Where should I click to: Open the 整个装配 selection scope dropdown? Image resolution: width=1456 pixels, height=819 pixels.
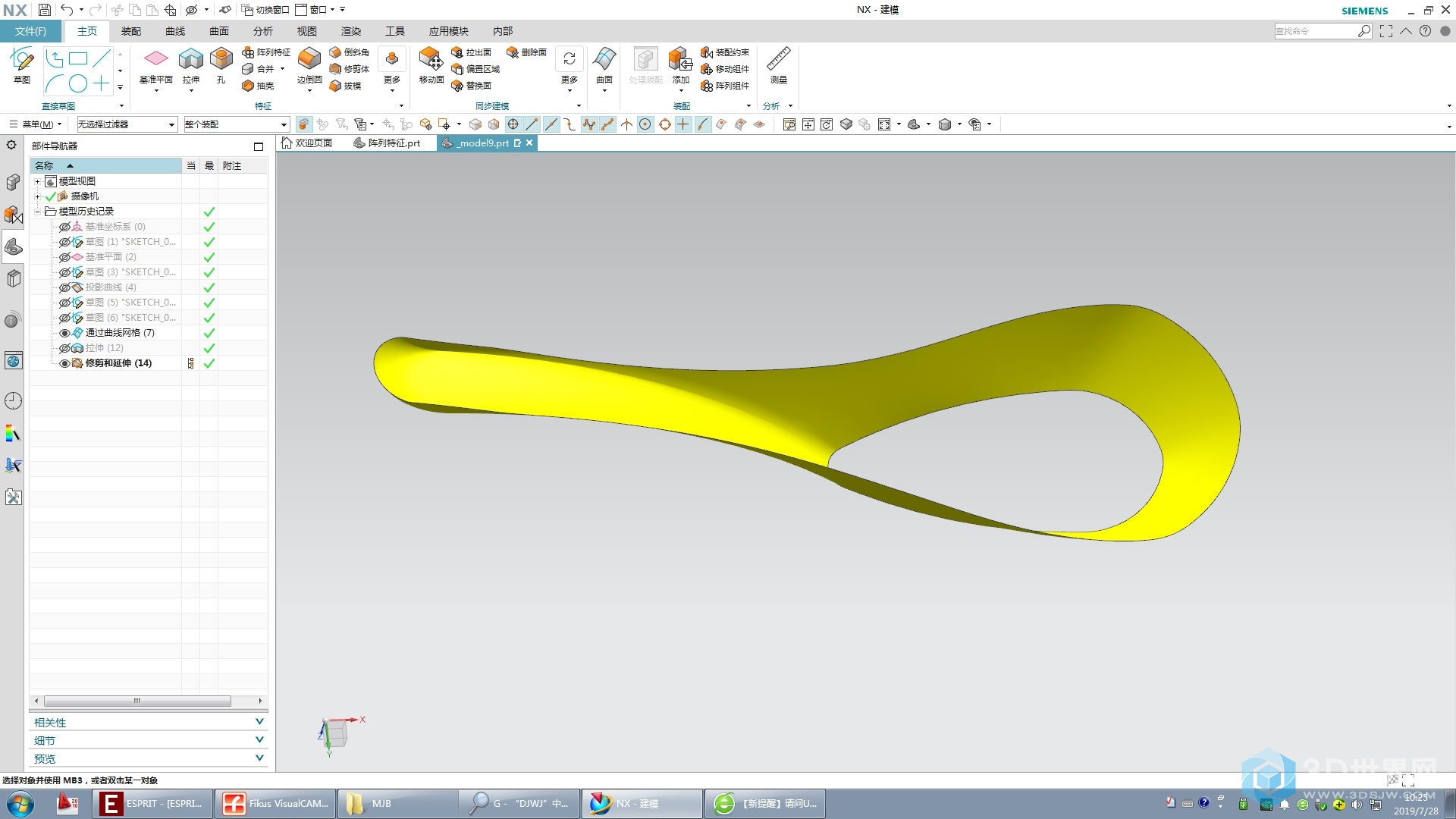237,124
